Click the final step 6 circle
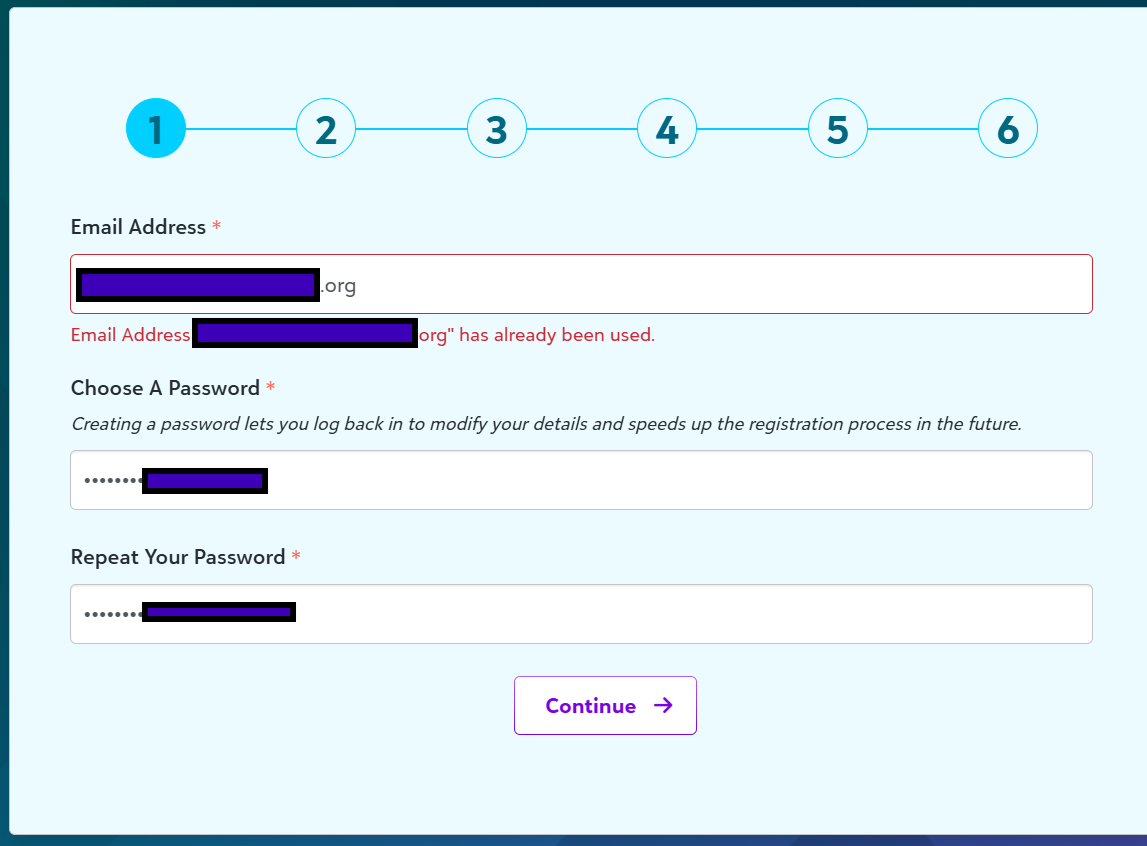 (x=1007, y=128)
